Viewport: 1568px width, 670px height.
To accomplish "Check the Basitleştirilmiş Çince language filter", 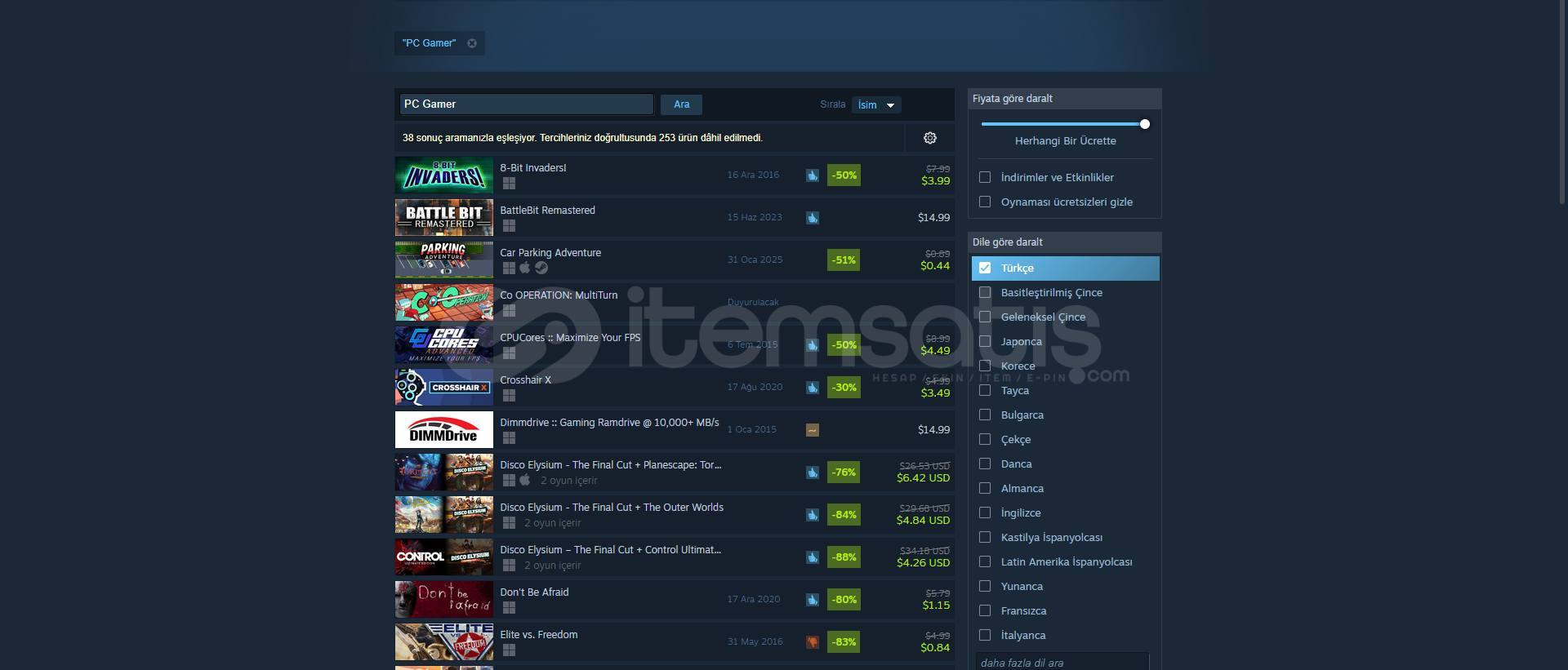I will [x=985, y=292].
